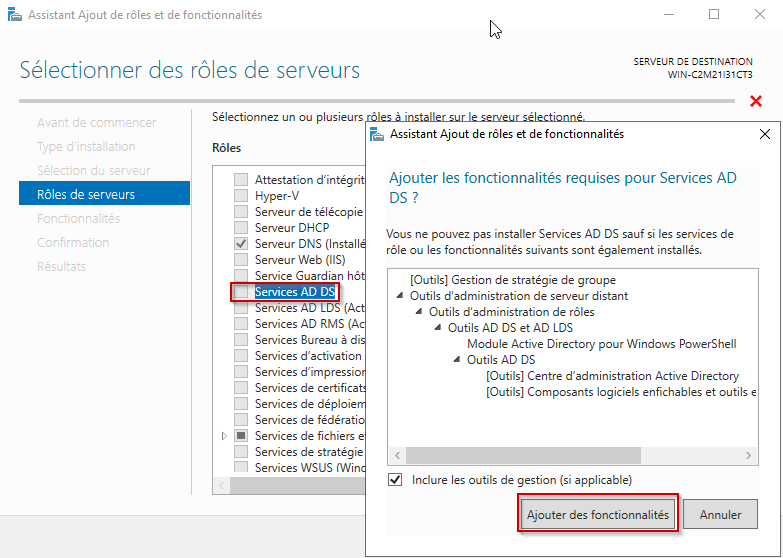Click the Annuler button
This screenshot has width=783, height=558.
720,514
